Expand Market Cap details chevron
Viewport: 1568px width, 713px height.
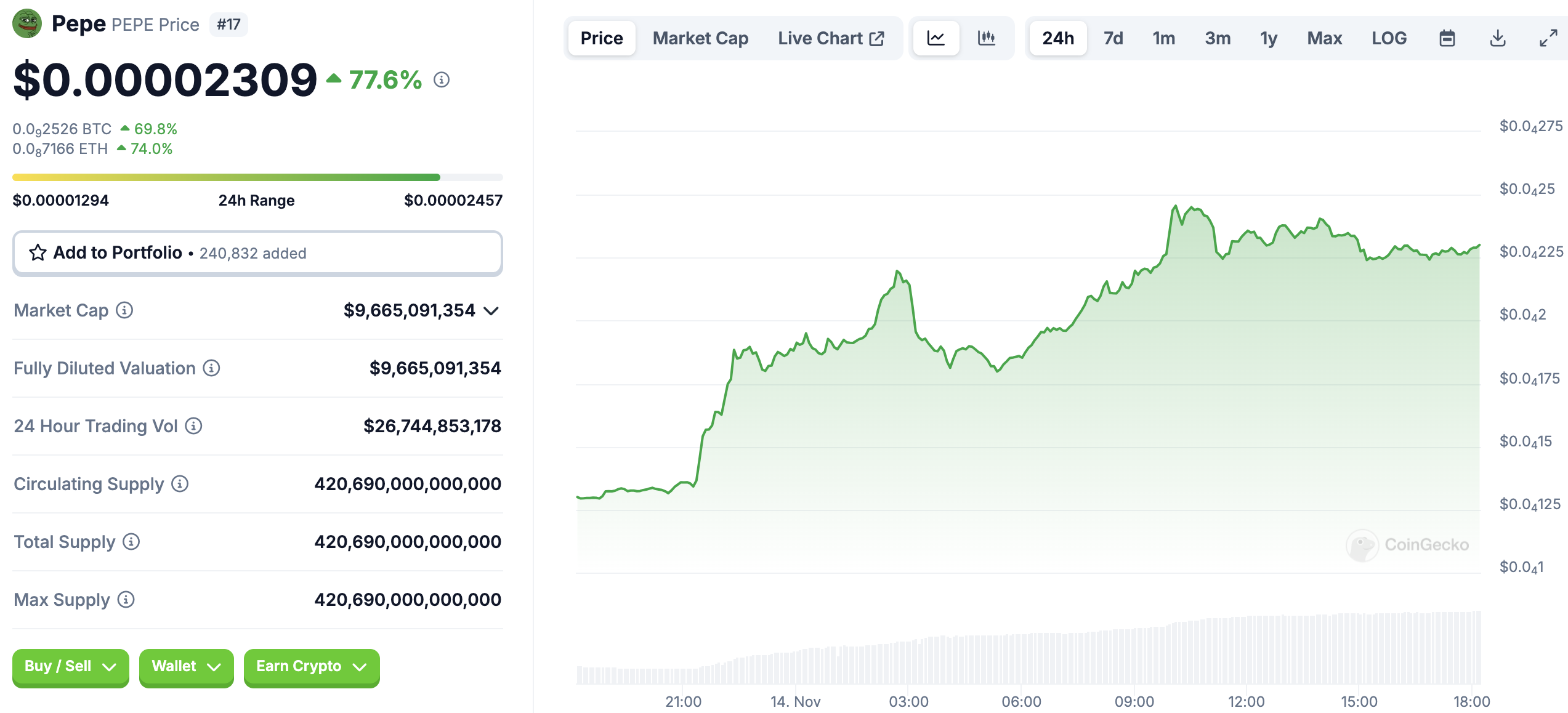[x=491, y=311]
